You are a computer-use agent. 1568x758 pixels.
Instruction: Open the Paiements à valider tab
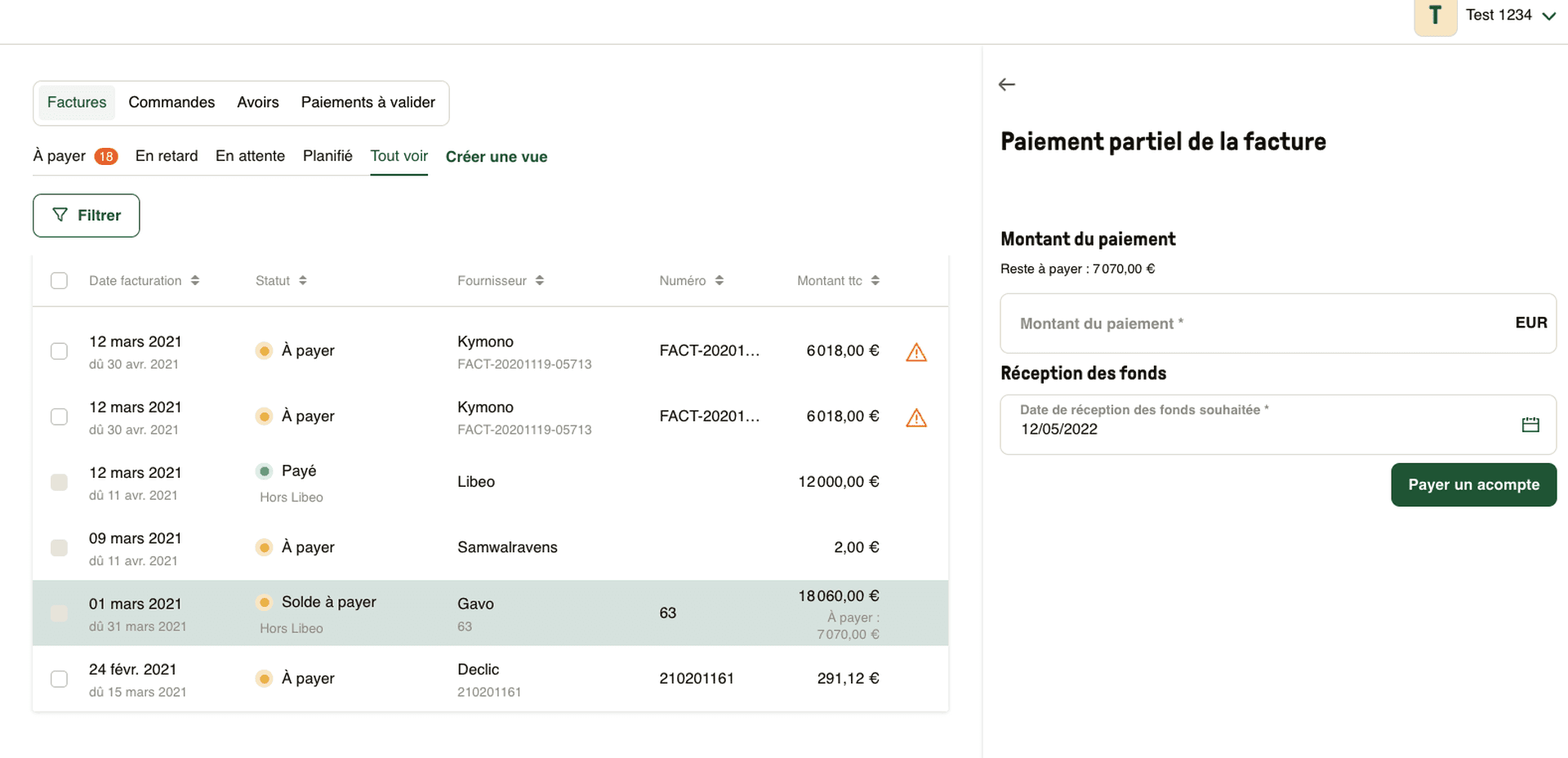point(367,103)
